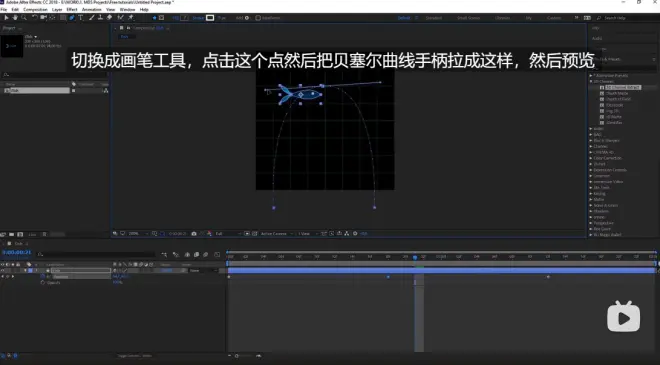Viewport: 660px width, 365px height.
Task: Click the fish layer label color square
Action: point(30,270)
